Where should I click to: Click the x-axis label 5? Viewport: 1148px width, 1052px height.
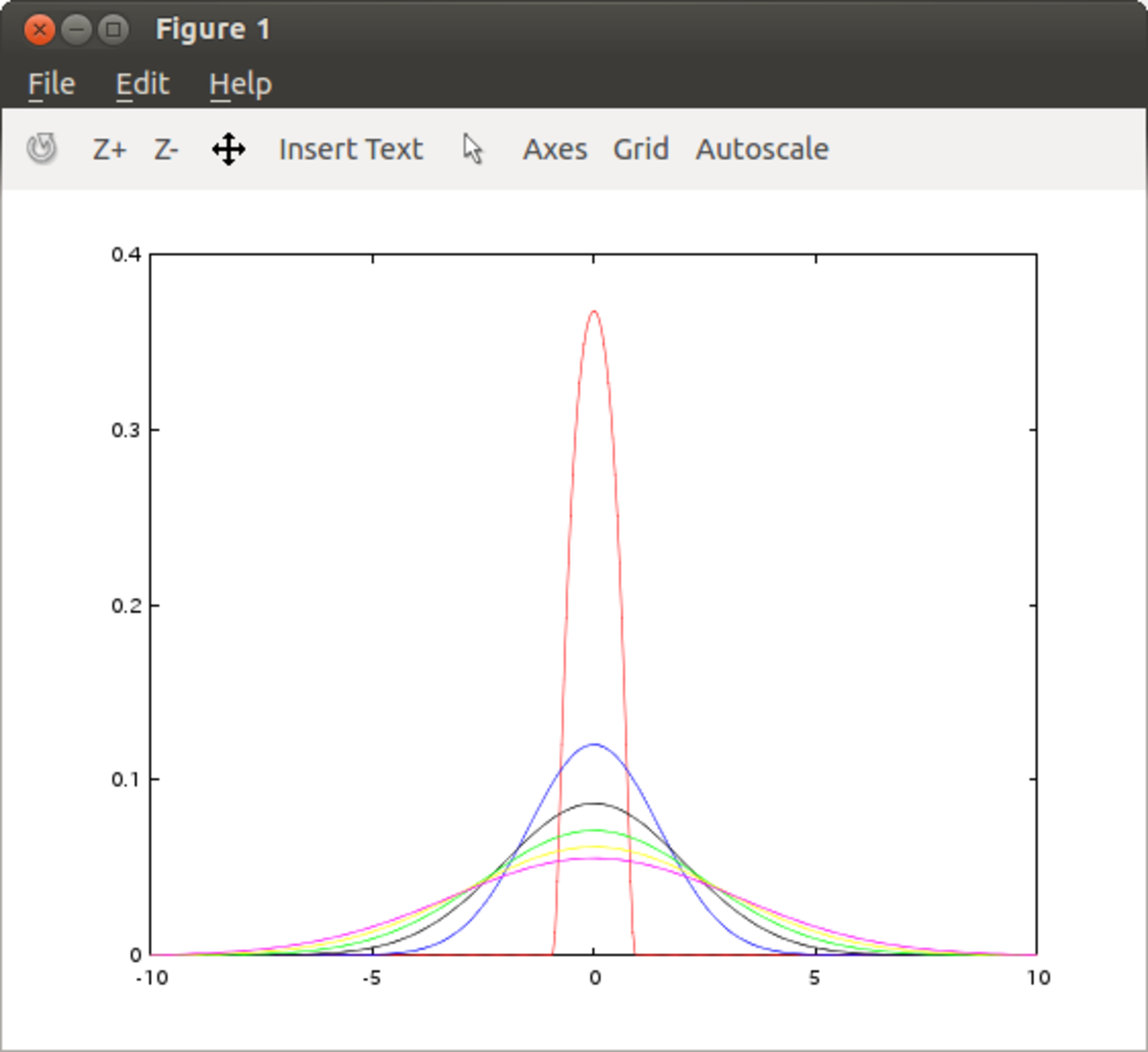814,978
